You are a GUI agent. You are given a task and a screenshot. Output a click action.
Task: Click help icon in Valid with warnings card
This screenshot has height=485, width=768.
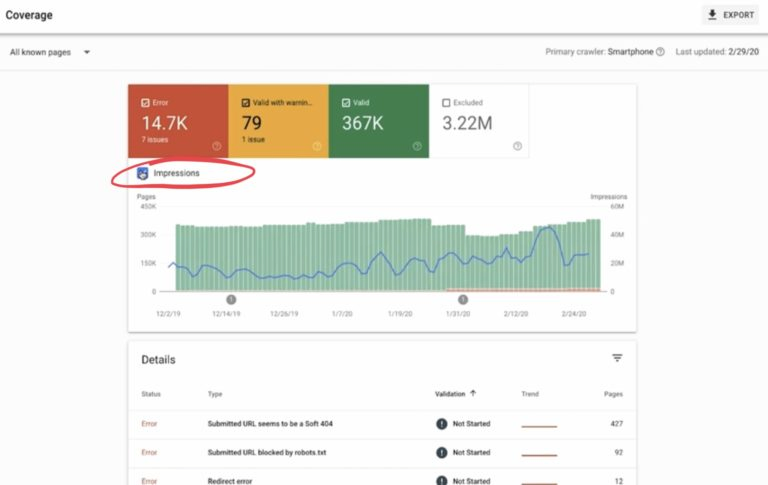point(317,146)
